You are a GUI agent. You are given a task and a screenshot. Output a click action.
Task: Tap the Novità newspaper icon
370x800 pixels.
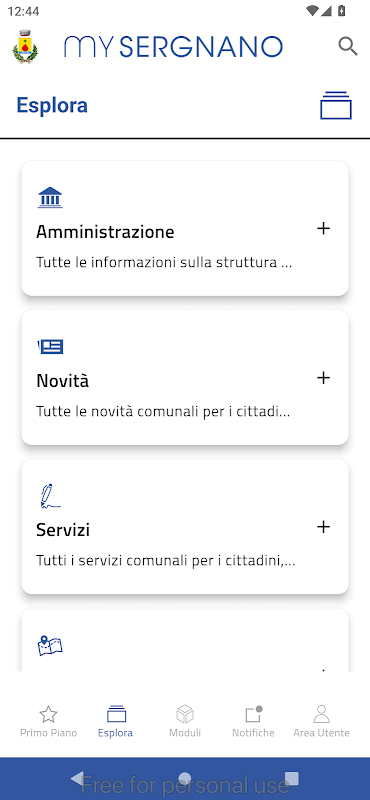coord(51,347)
